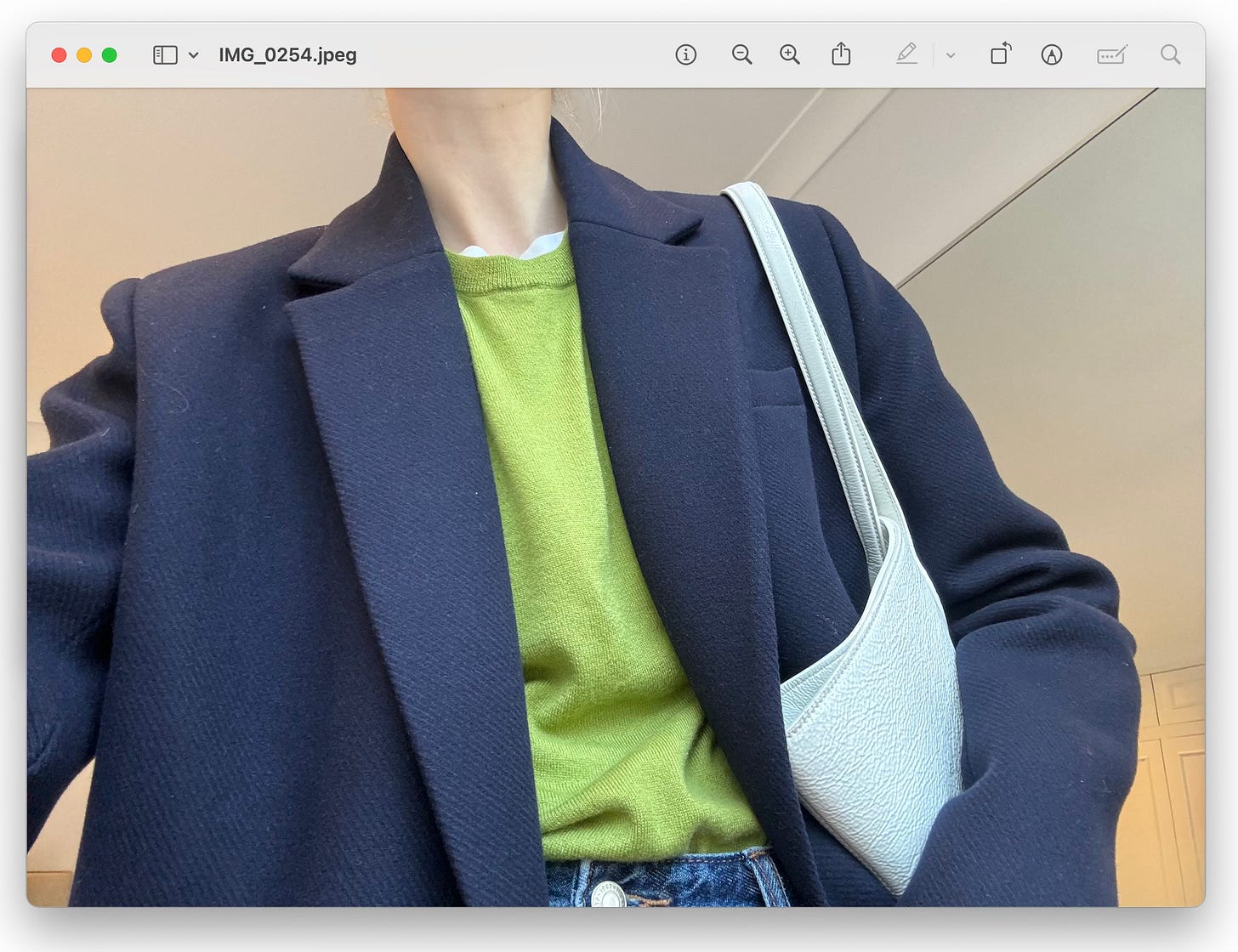Show the image info inspector

[x=686, y=55]
